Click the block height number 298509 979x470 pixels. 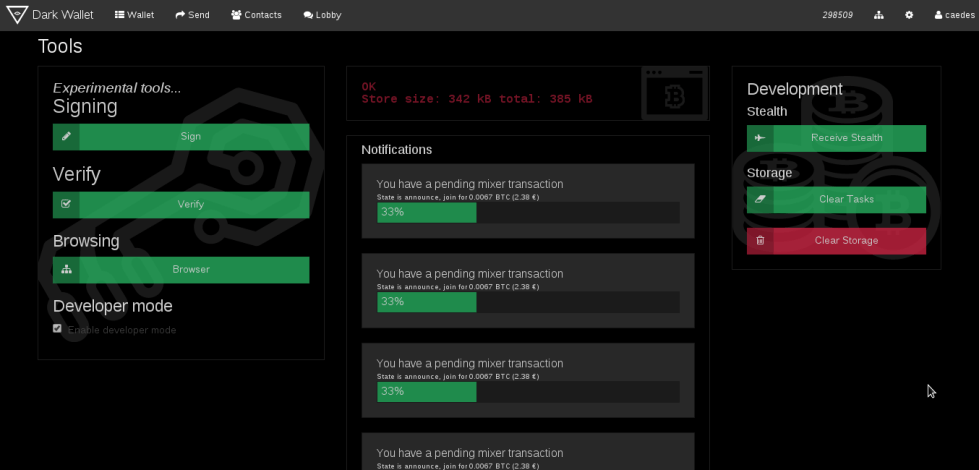point(837,15)
